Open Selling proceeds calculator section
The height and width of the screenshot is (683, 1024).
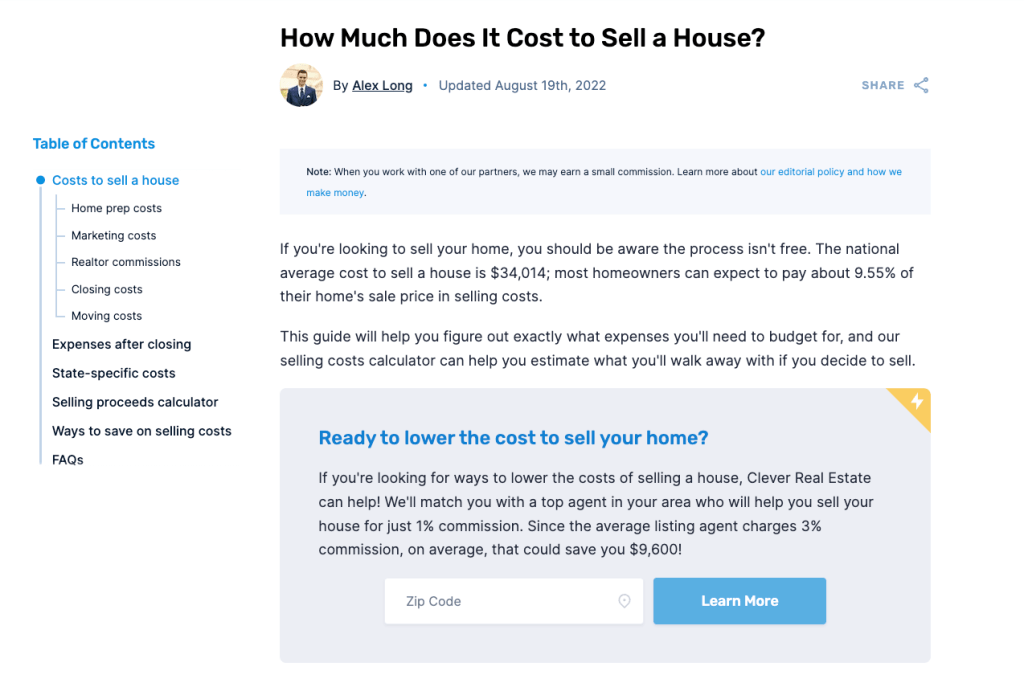(x=135, y=402)
